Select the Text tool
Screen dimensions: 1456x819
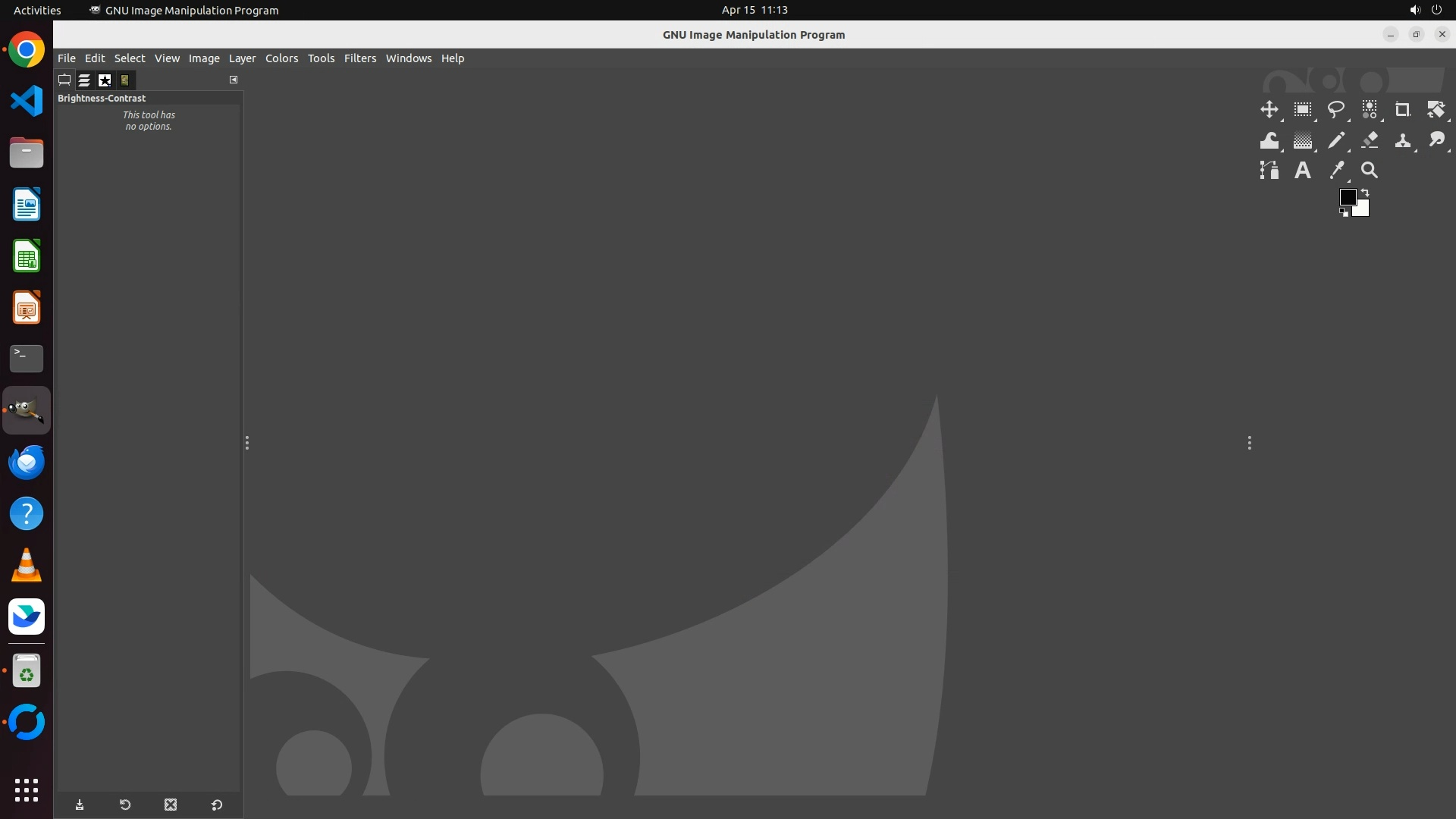(x=1302, y=171)
